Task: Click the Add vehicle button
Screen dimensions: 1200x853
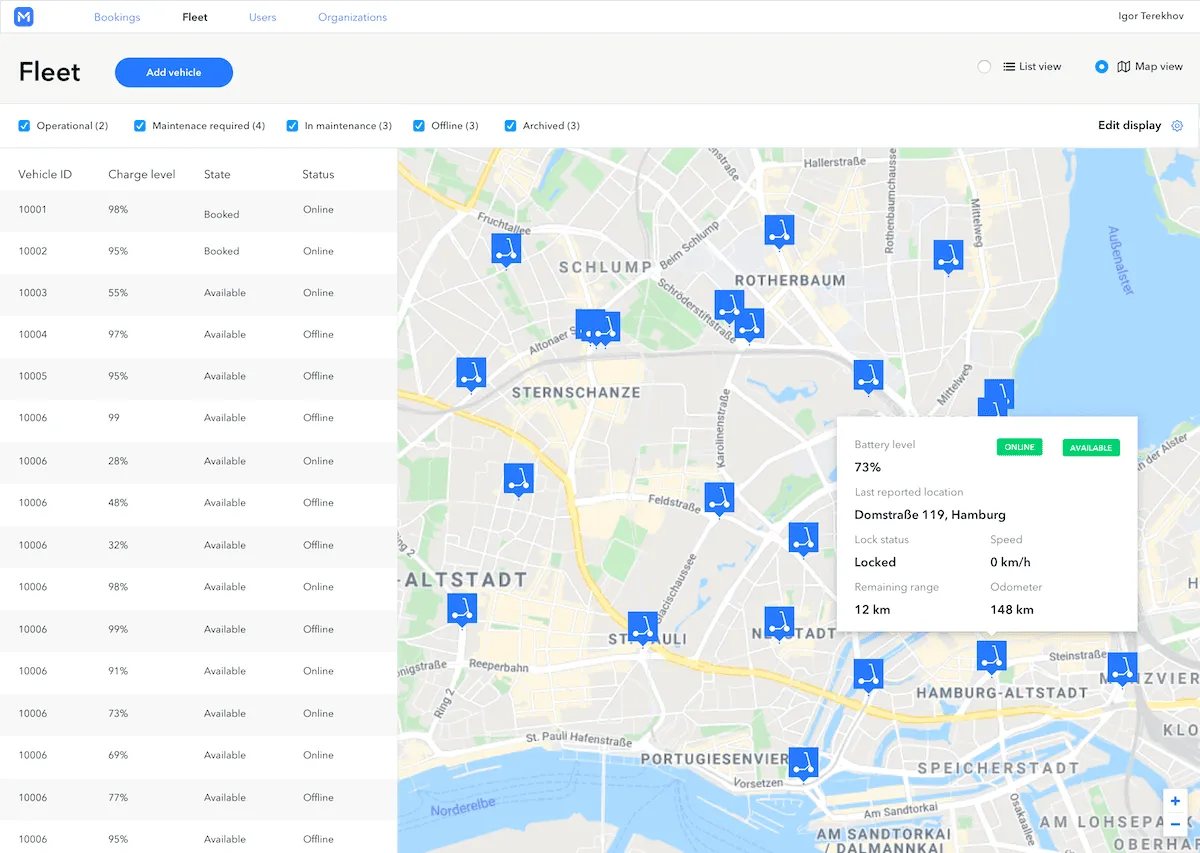Action: (173, 72)
